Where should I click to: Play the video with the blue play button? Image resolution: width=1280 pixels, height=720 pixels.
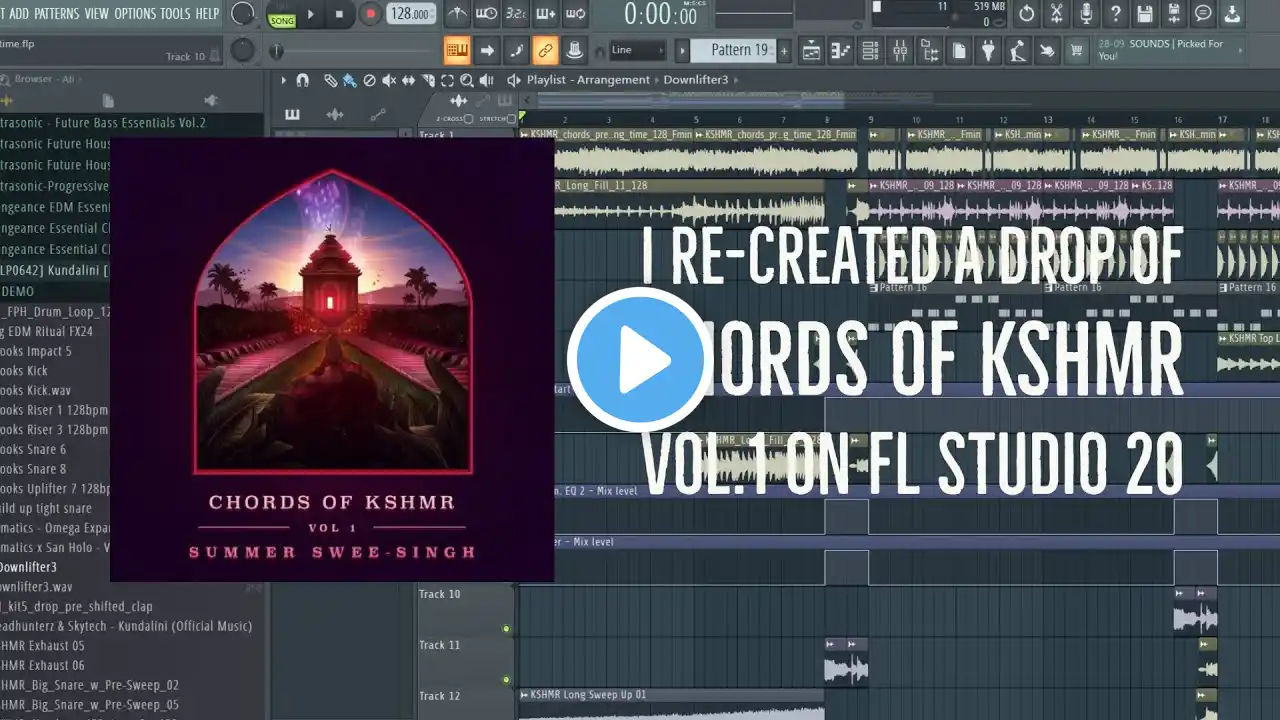(638, 359)
